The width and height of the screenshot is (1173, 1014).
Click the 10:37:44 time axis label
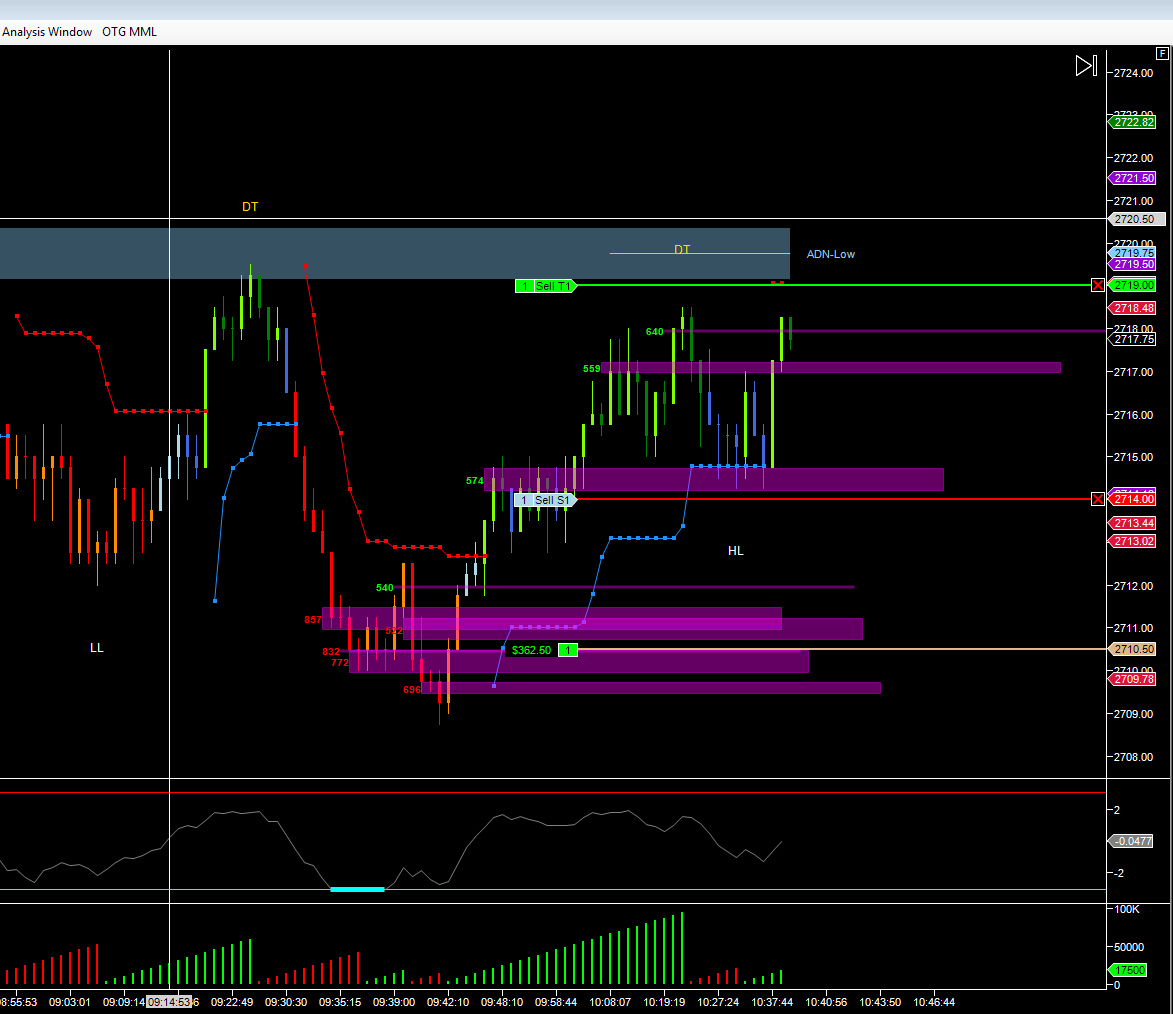click(772, 1002)
